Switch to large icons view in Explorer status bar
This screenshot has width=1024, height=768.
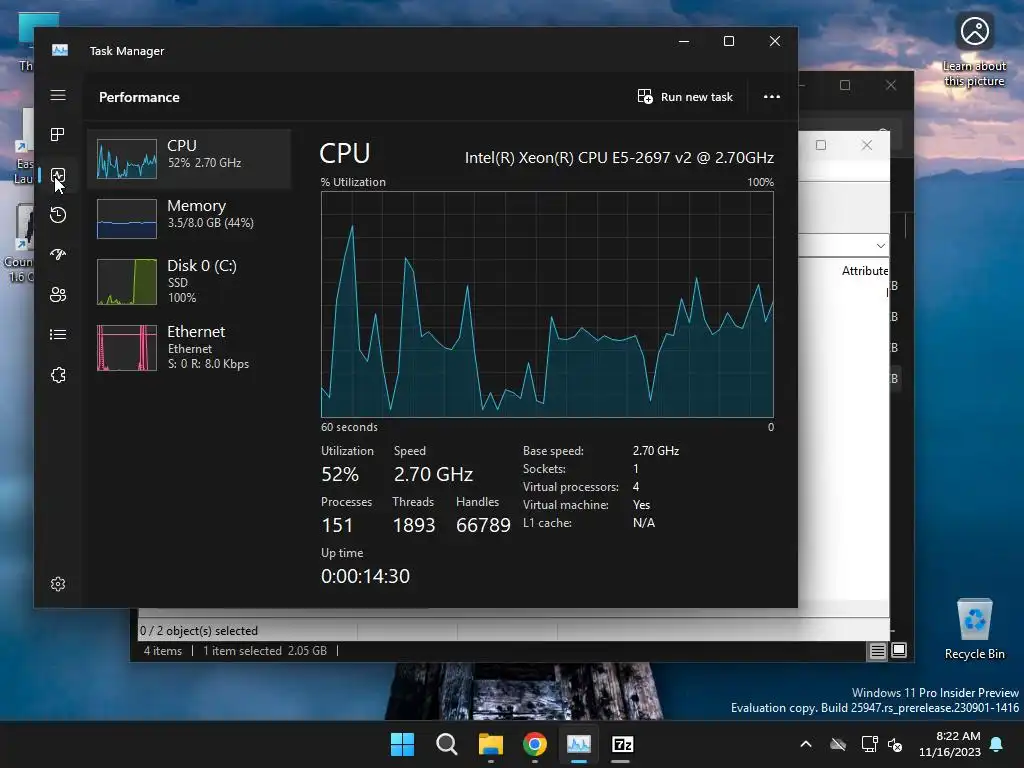(899, 650)
